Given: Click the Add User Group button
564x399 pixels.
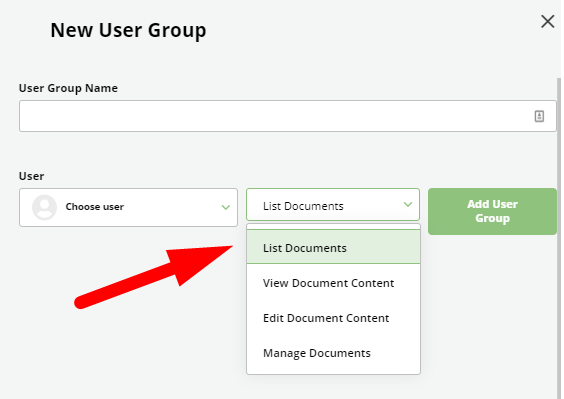Looking at the screenshot, I should [x=492, y=211].
